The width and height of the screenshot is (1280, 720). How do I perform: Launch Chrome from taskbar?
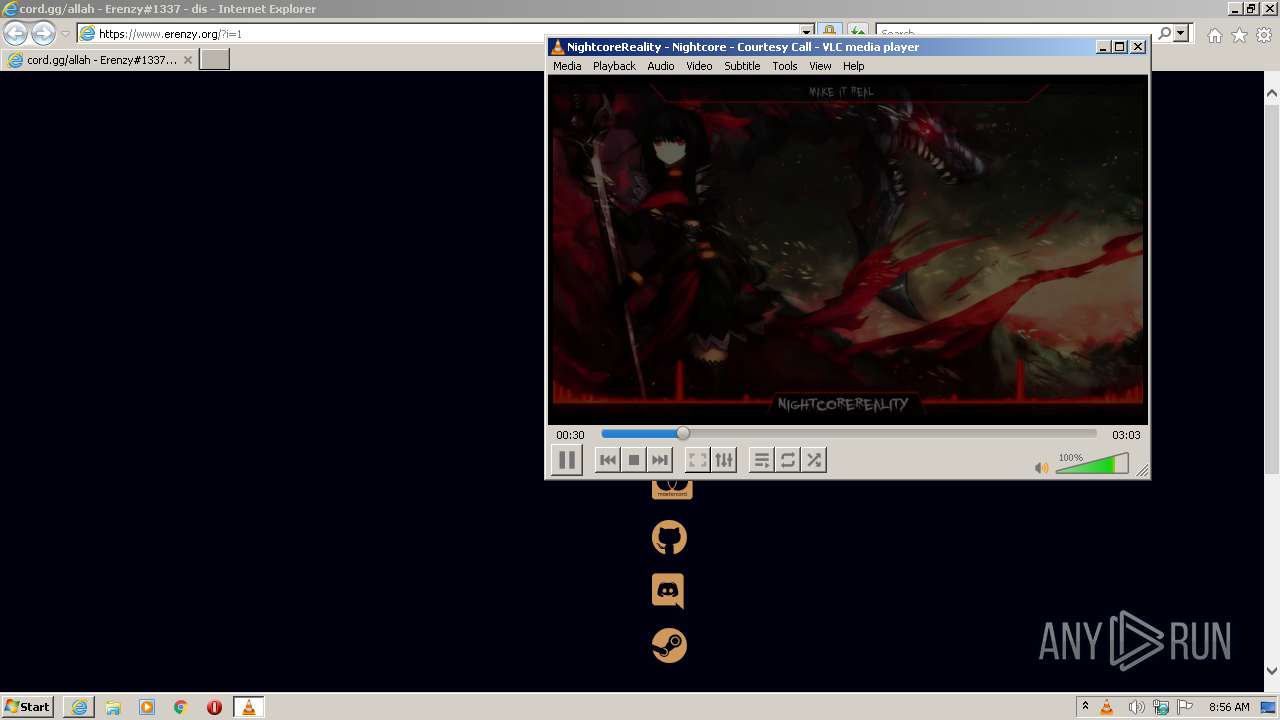click(x=181, y=706)
